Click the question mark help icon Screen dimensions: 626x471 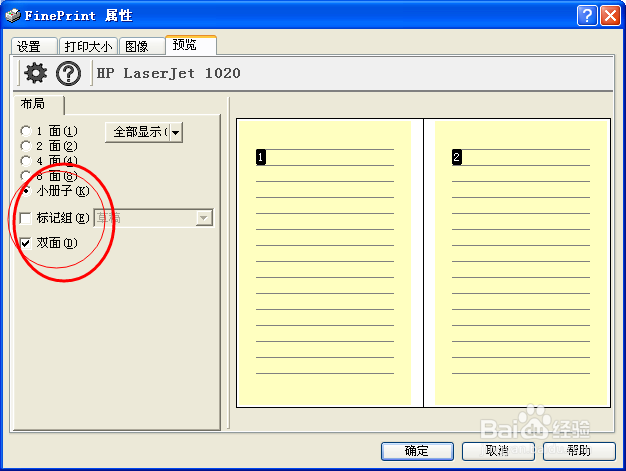tap(68, 73)
